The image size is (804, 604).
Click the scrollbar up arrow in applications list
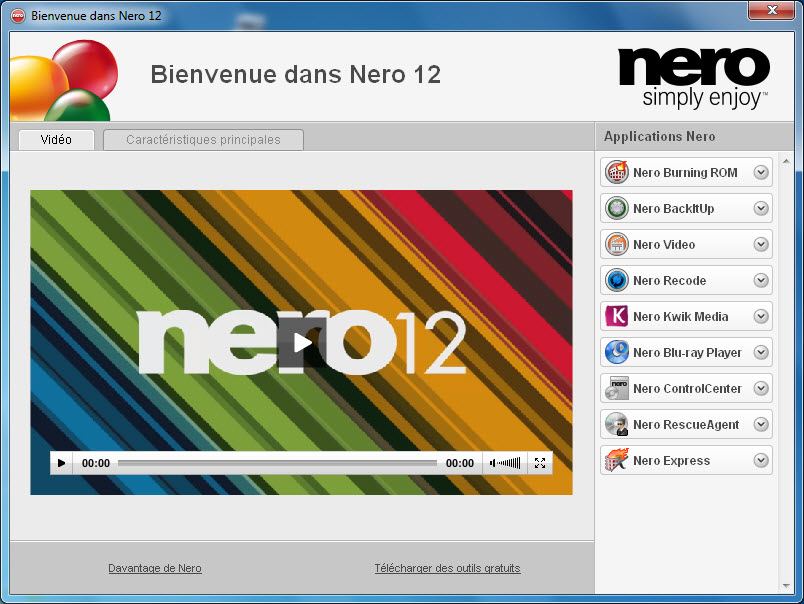coord(786,162)
